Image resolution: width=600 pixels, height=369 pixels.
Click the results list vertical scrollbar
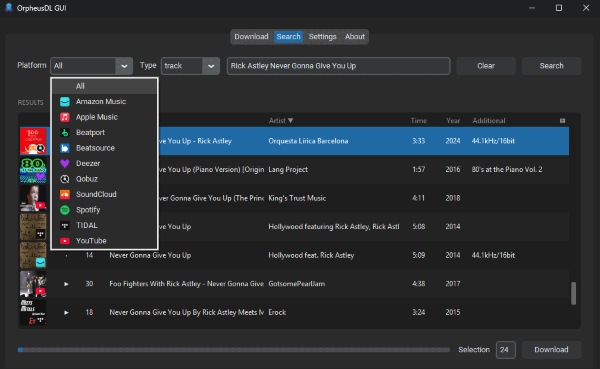[x=573, y=293]
